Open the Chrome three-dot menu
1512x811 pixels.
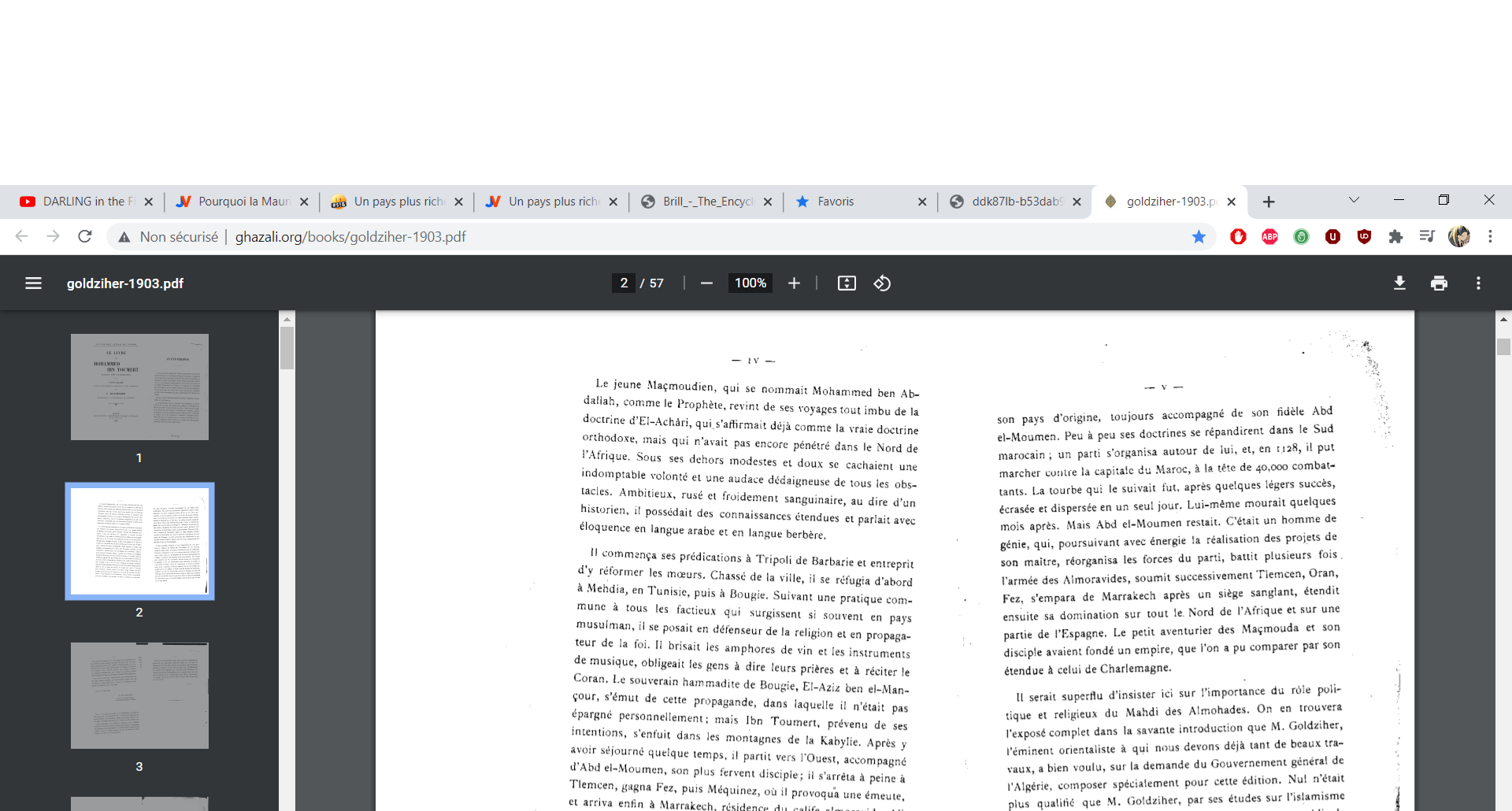coord(1490,237)
